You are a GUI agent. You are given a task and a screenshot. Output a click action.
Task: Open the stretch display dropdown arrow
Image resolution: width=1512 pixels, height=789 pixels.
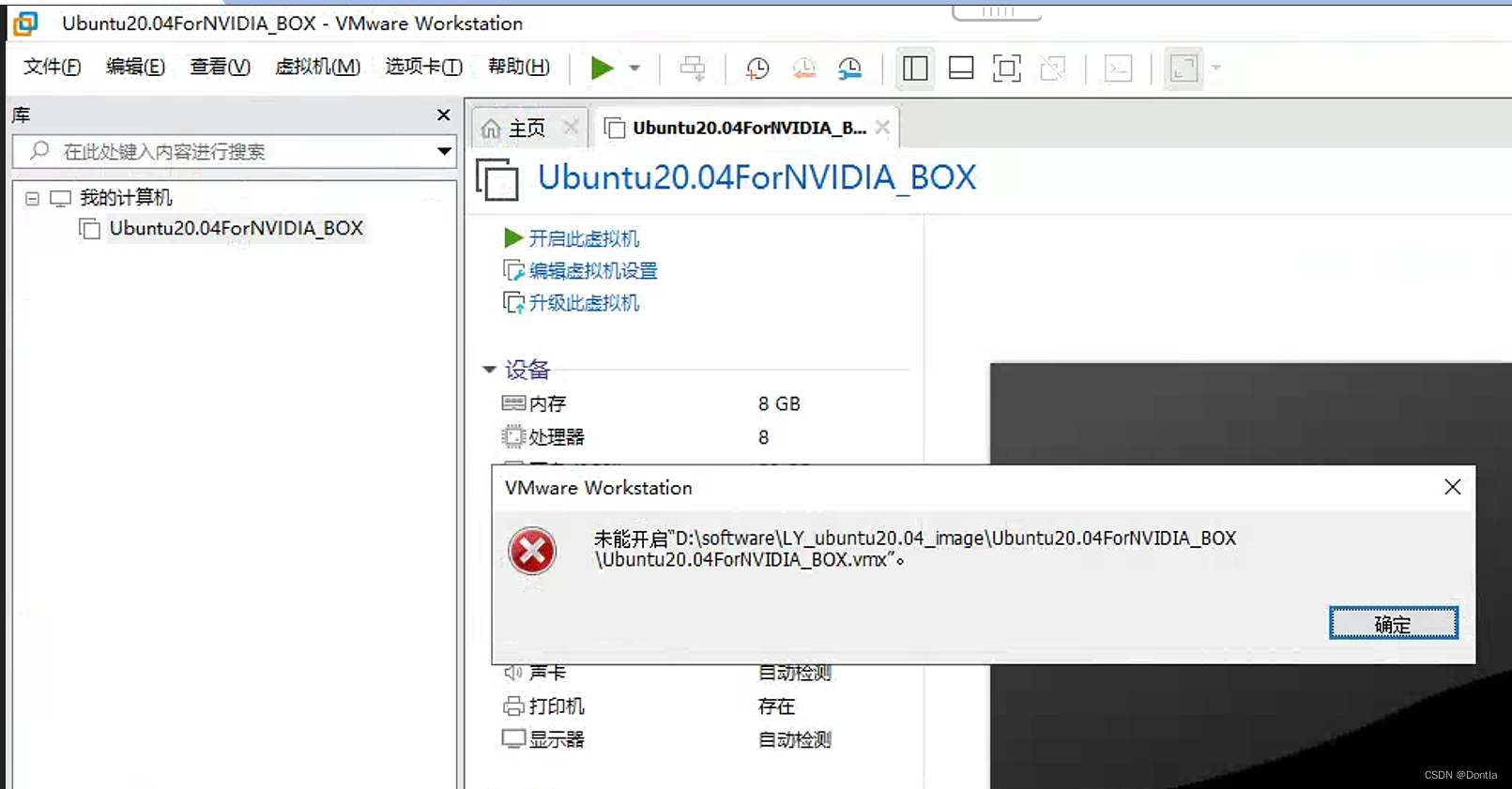(x=1216, y=68)
